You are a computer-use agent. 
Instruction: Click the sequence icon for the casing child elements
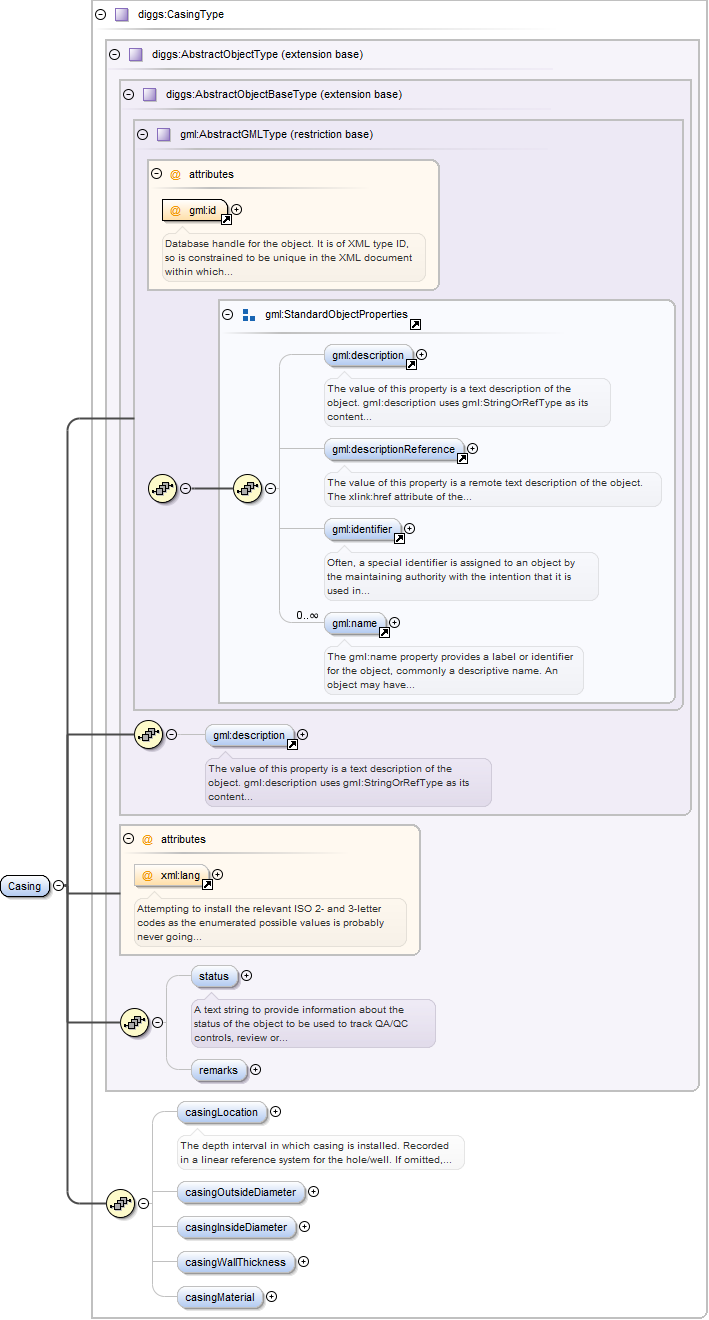120,1204
